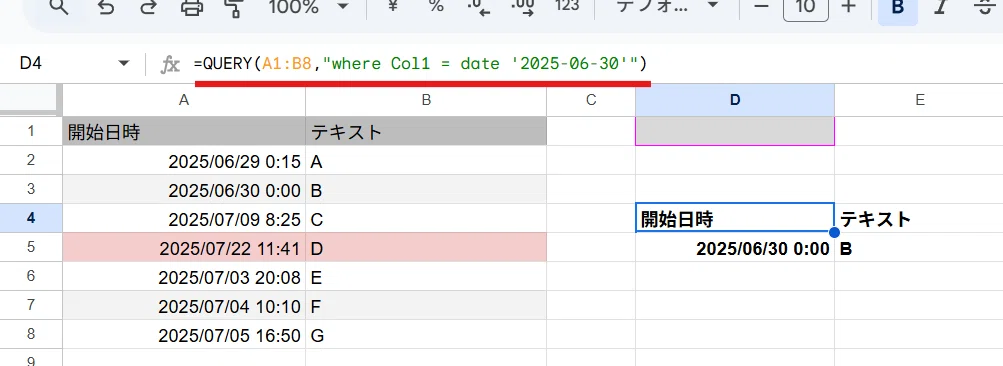Select cell with 2025/06/29 0:15

coord(184,160)
